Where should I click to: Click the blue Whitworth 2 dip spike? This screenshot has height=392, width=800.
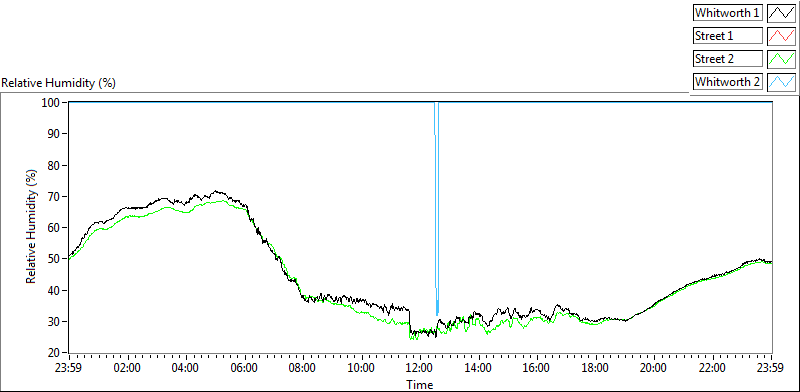click(x=436, y=209)
